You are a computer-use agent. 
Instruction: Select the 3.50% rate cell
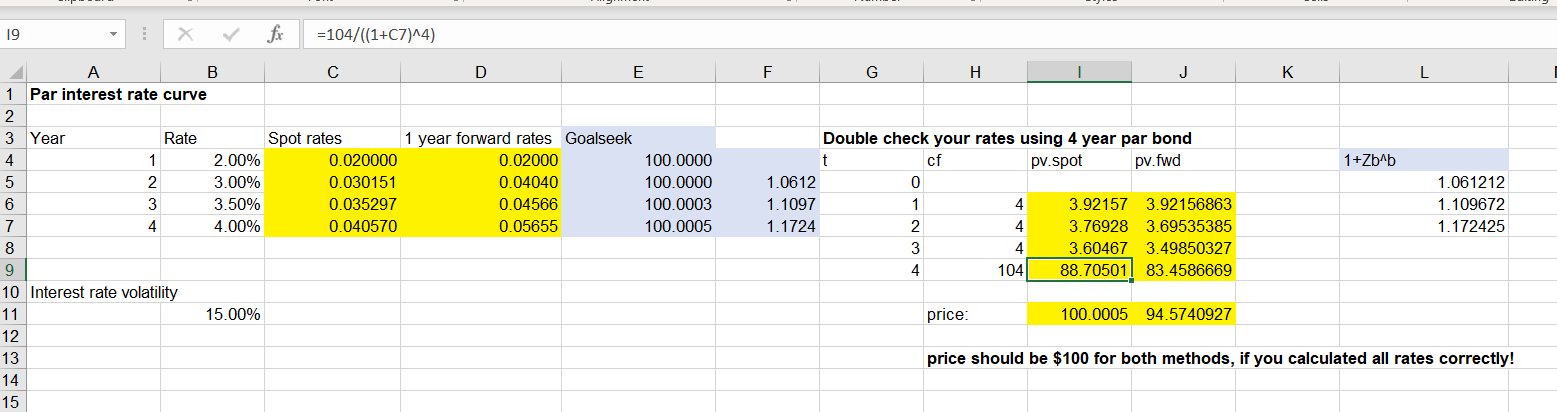[212, 204]
